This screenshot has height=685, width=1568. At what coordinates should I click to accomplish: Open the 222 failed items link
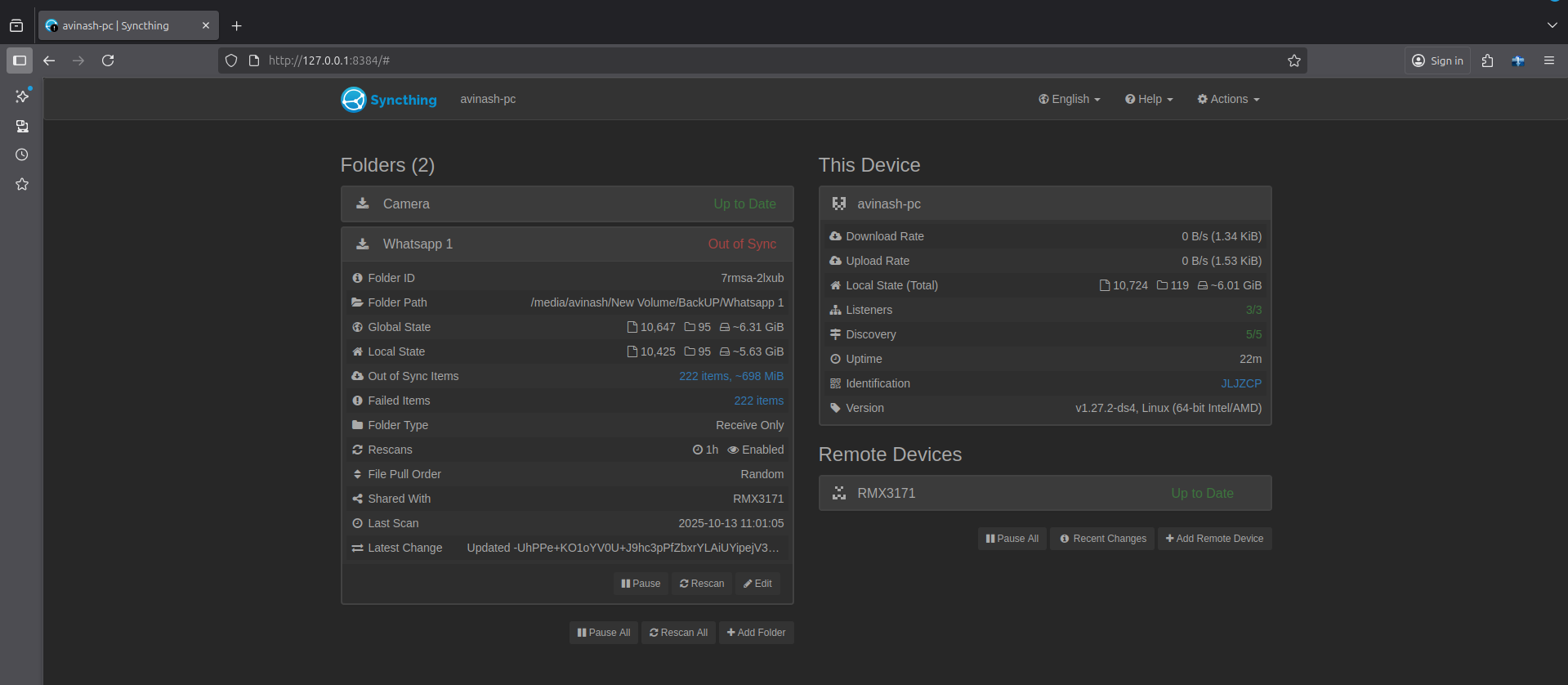coord(758,401)
